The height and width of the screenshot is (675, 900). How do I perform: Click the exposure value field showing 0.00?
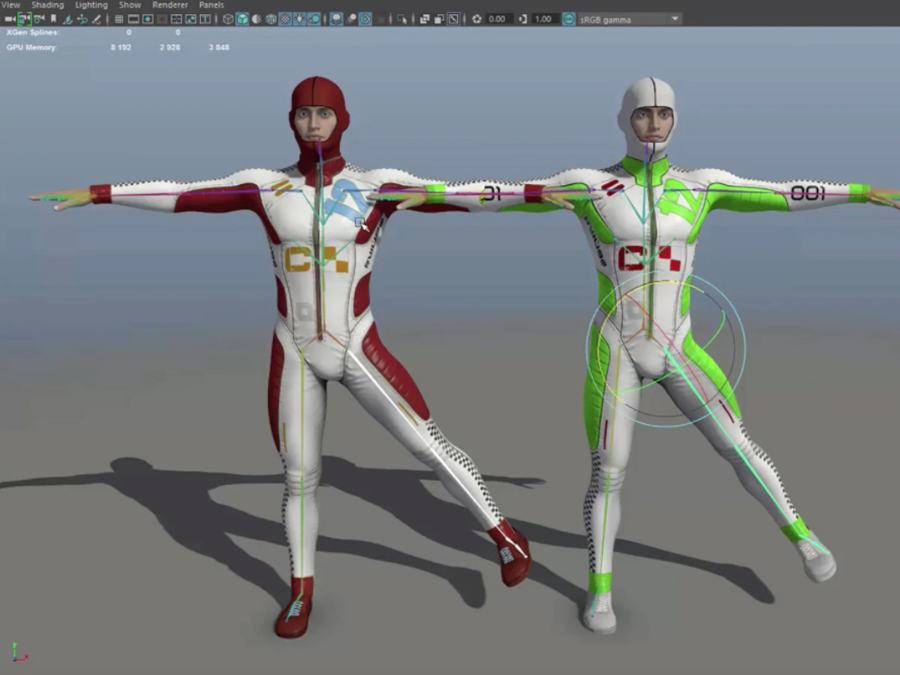pos(500,19)
